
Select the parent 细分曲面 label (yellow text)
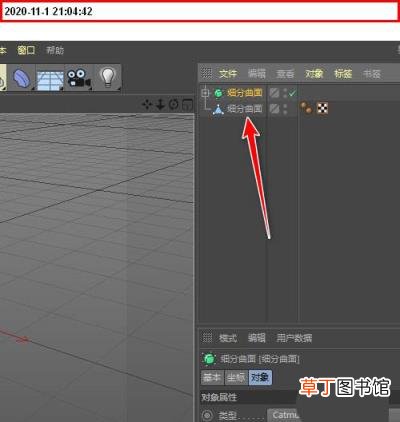click(245, 93)
